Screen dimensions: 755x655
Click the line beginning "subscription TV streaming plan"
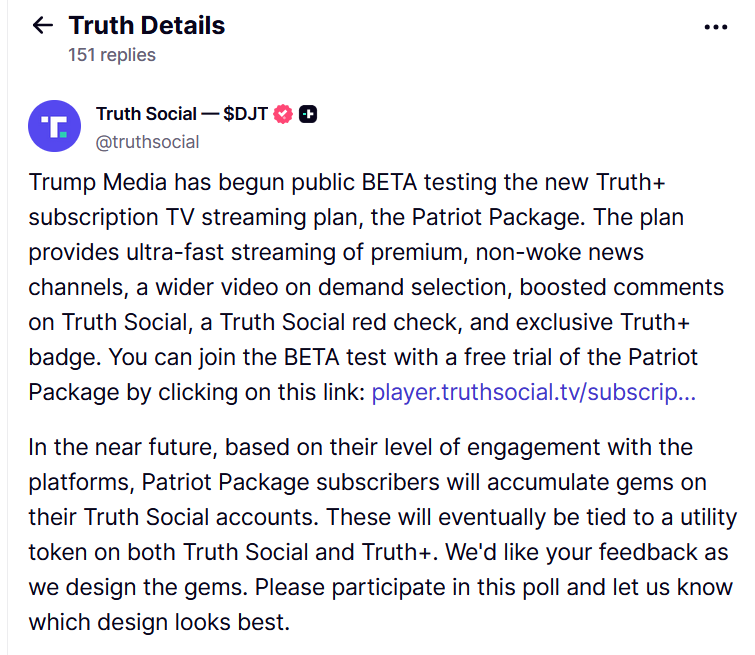pos(356,217)
